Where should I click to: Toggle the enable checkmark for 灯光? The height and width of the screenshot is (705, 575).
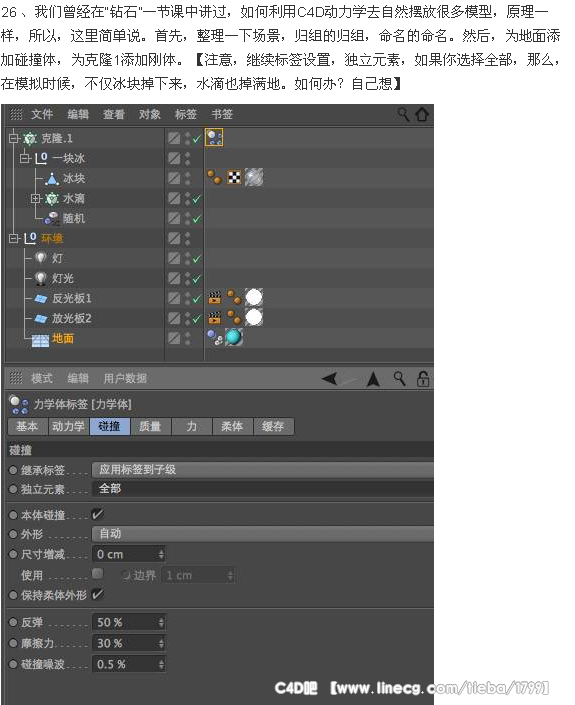pyautogui.click(x=196, y=279)
